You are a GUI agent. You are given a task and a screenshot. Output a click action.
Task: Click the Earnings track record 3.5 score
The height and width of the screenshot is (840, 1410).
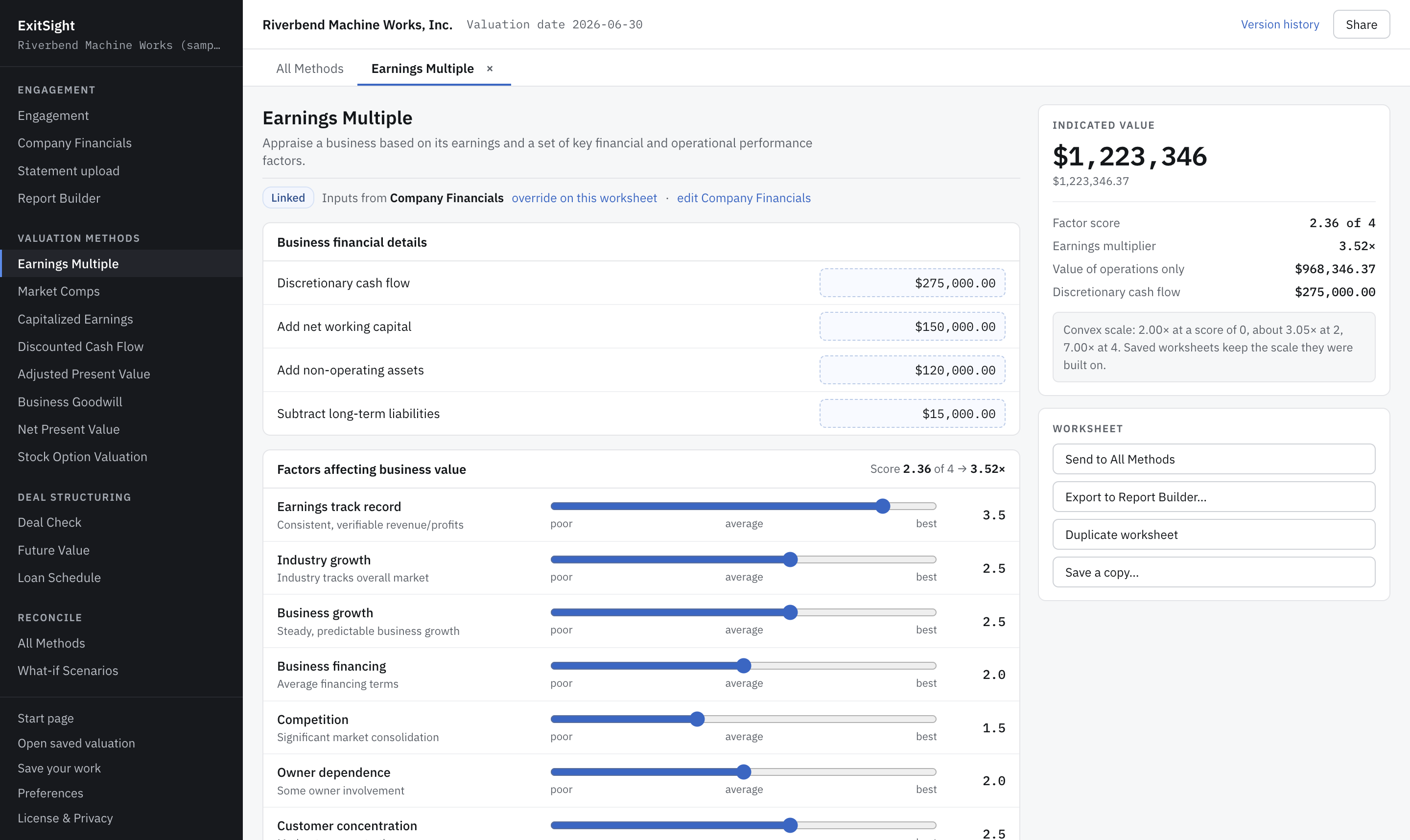993,515
